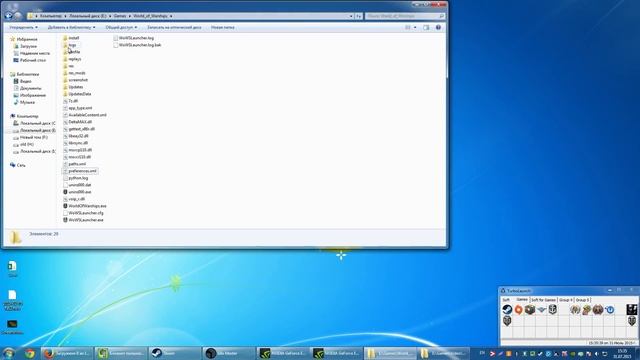Screen dimensions: 640x360
Task: Select the 'Сеть' network item
Action: coord(18,165)
